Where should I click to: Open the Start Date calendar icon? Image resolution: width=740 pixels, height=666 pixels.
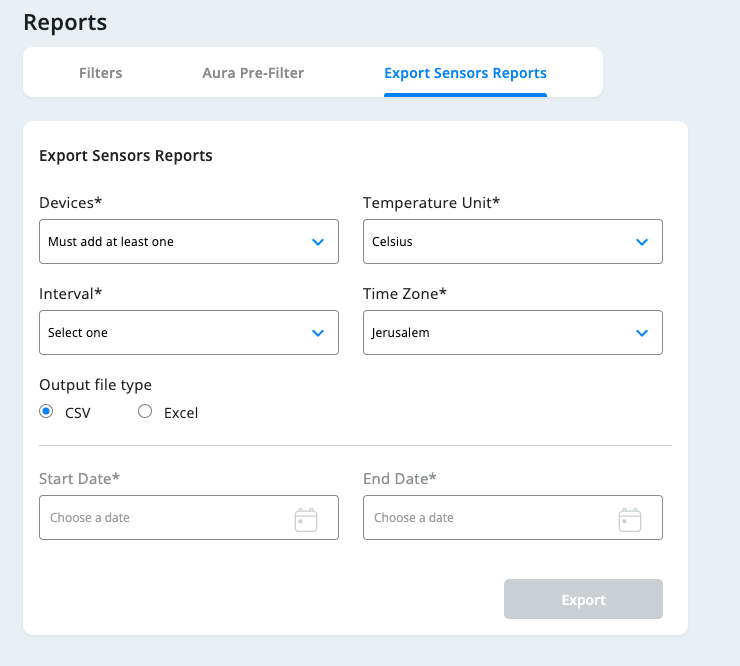[x=305, y=519]
